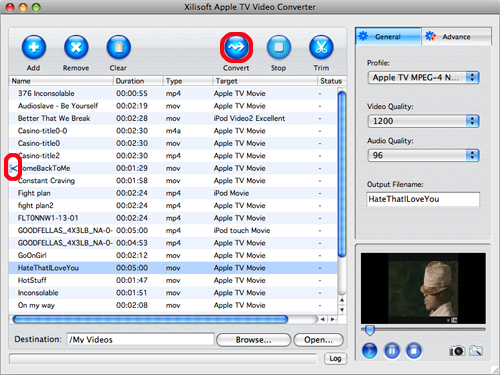500x375 pixels.
Task: Select the "GoOnGirl" row
Action: (x=173, y=256)
